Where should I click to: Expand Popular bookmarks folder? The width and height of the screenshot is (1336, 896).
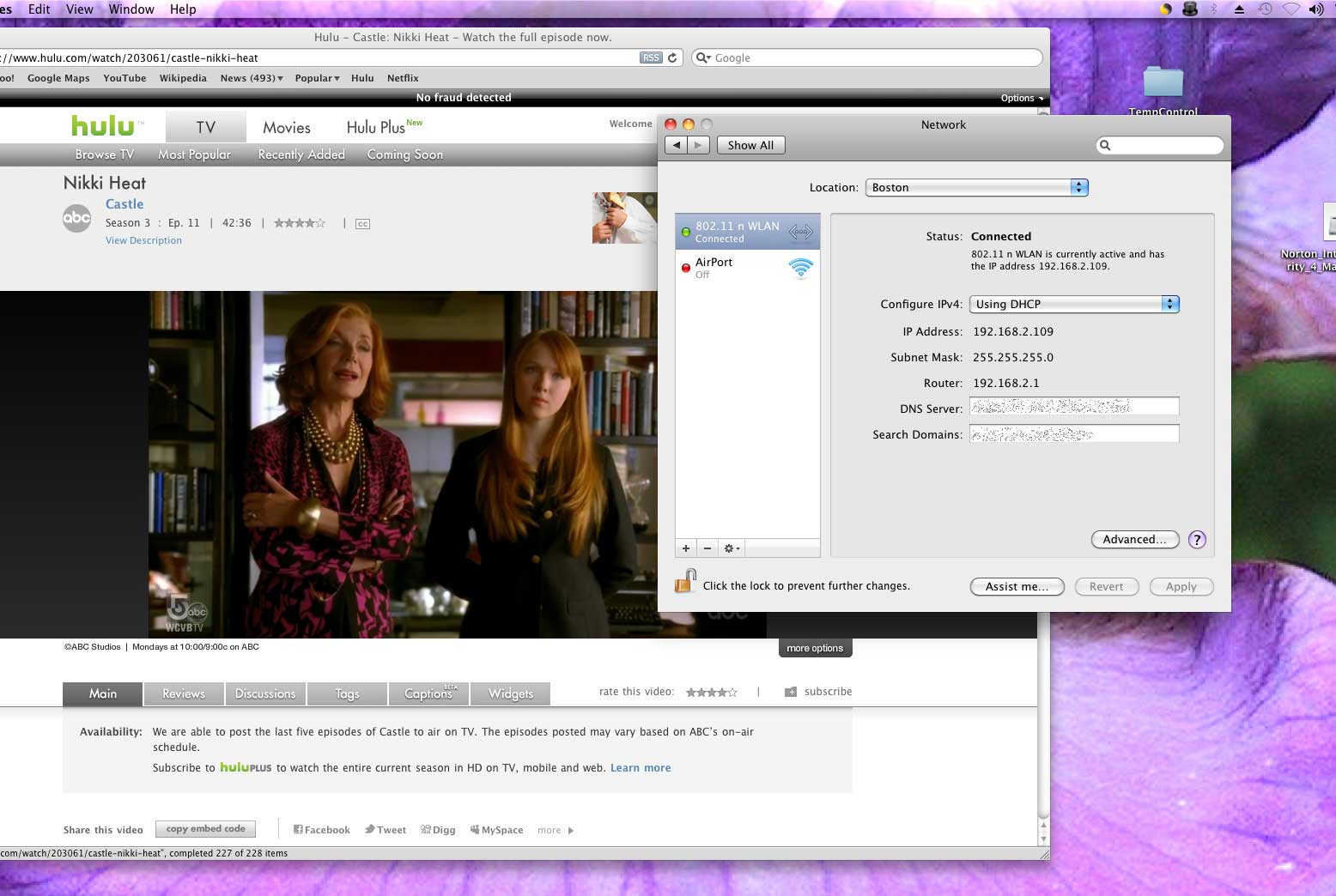coord(317,78)
